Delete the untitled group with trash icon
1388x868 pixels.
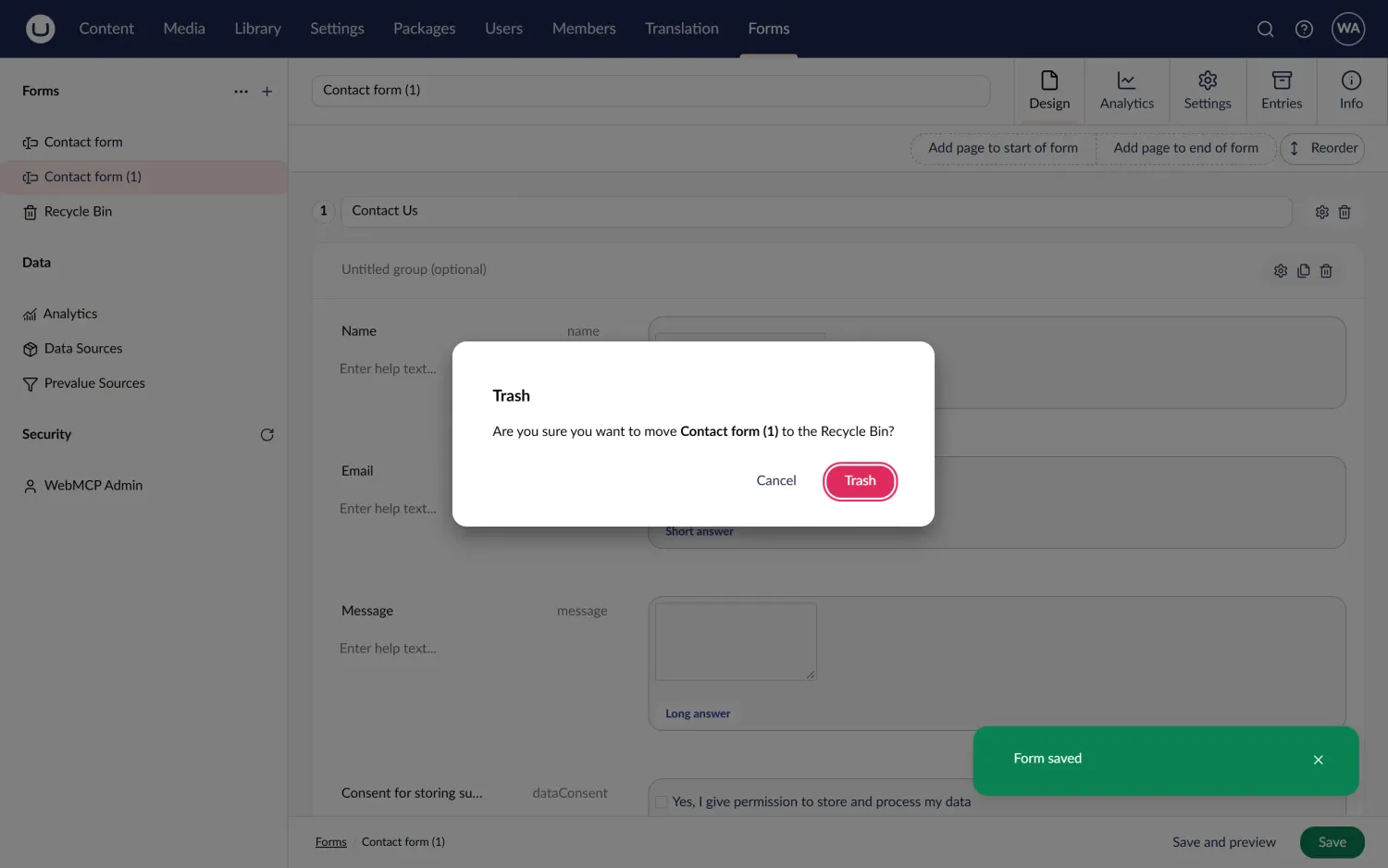pos(1326,271)
